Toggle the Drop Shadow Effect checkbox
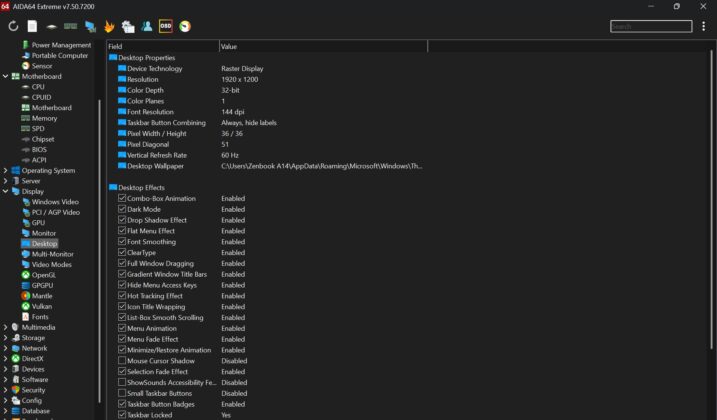The height and width of the screenshot is (420, 717). pos(122,220)
